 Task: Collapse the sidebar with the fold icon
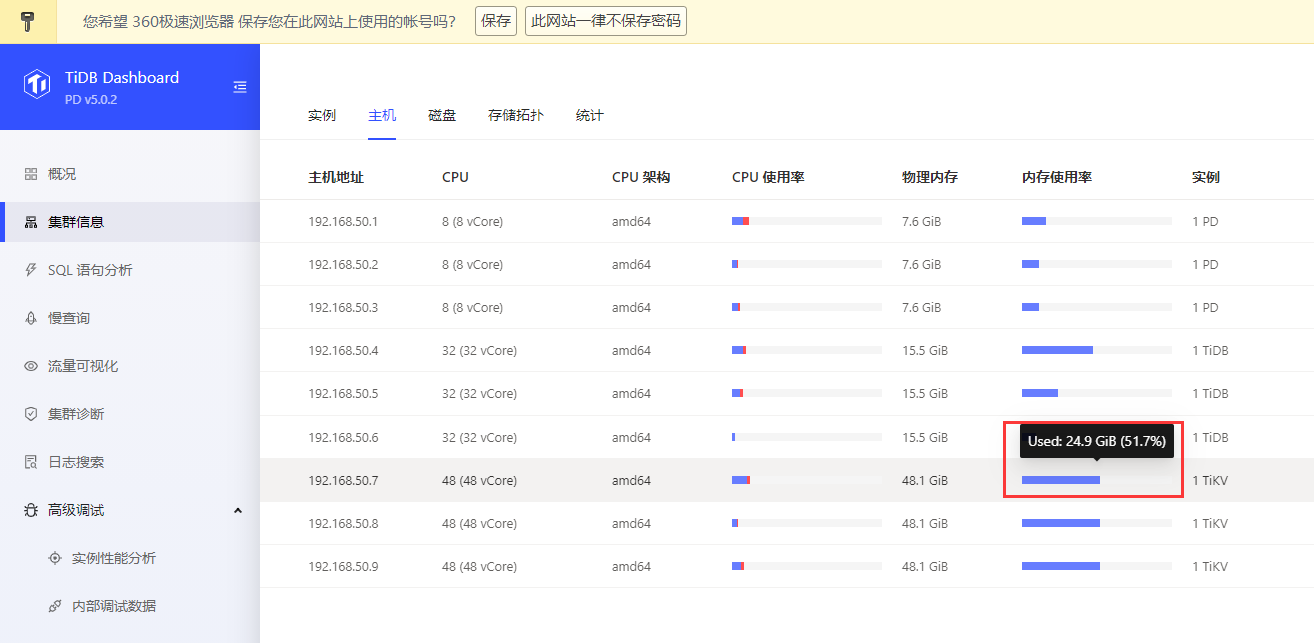coord(240,87)
